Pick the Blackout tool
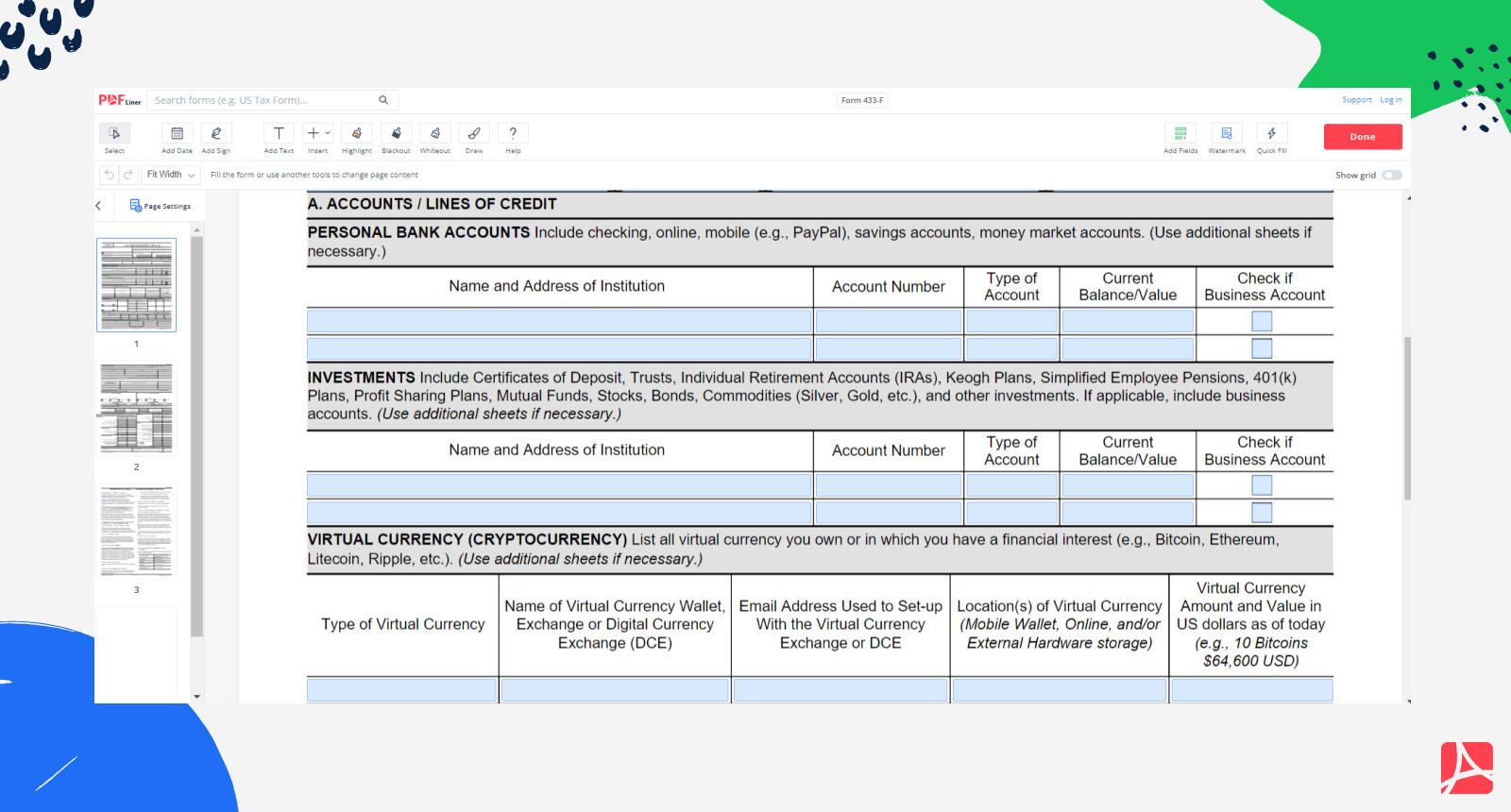Viewport: 1511px width, 812px height. (x=397, y=138)
